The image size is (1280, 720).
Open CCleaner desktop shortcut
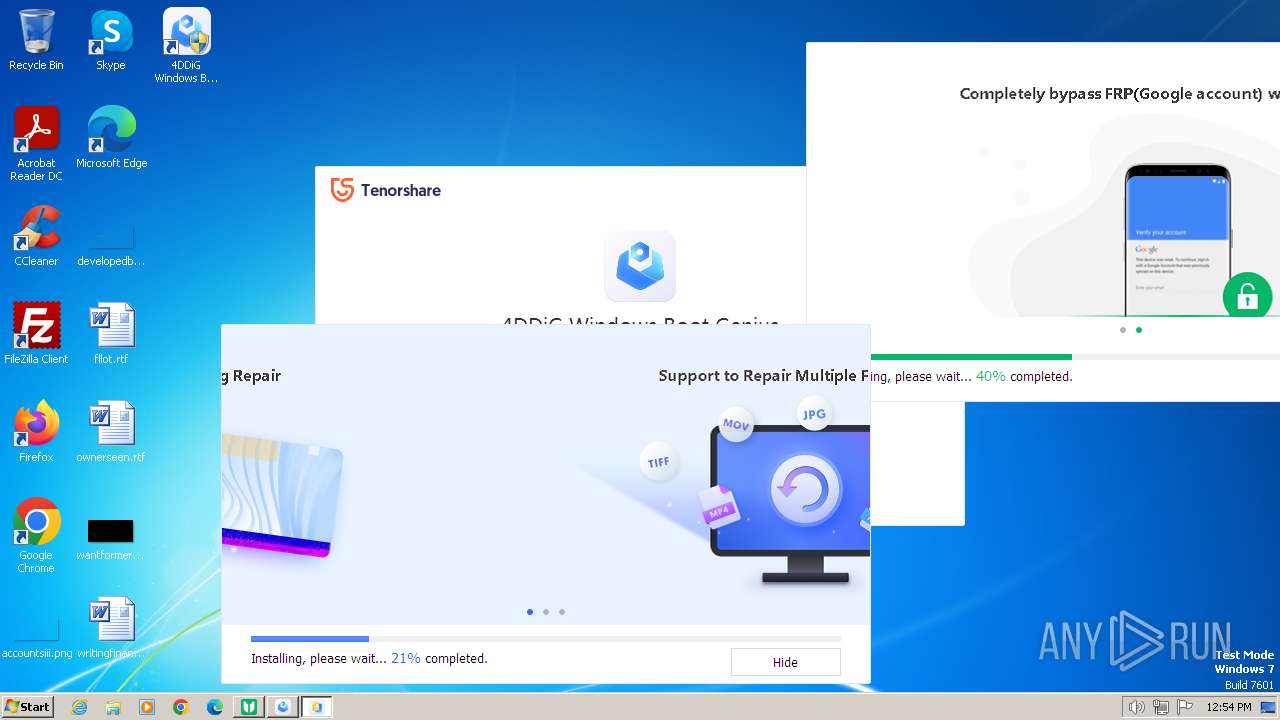pyautogui.click(x=36, y=236)
